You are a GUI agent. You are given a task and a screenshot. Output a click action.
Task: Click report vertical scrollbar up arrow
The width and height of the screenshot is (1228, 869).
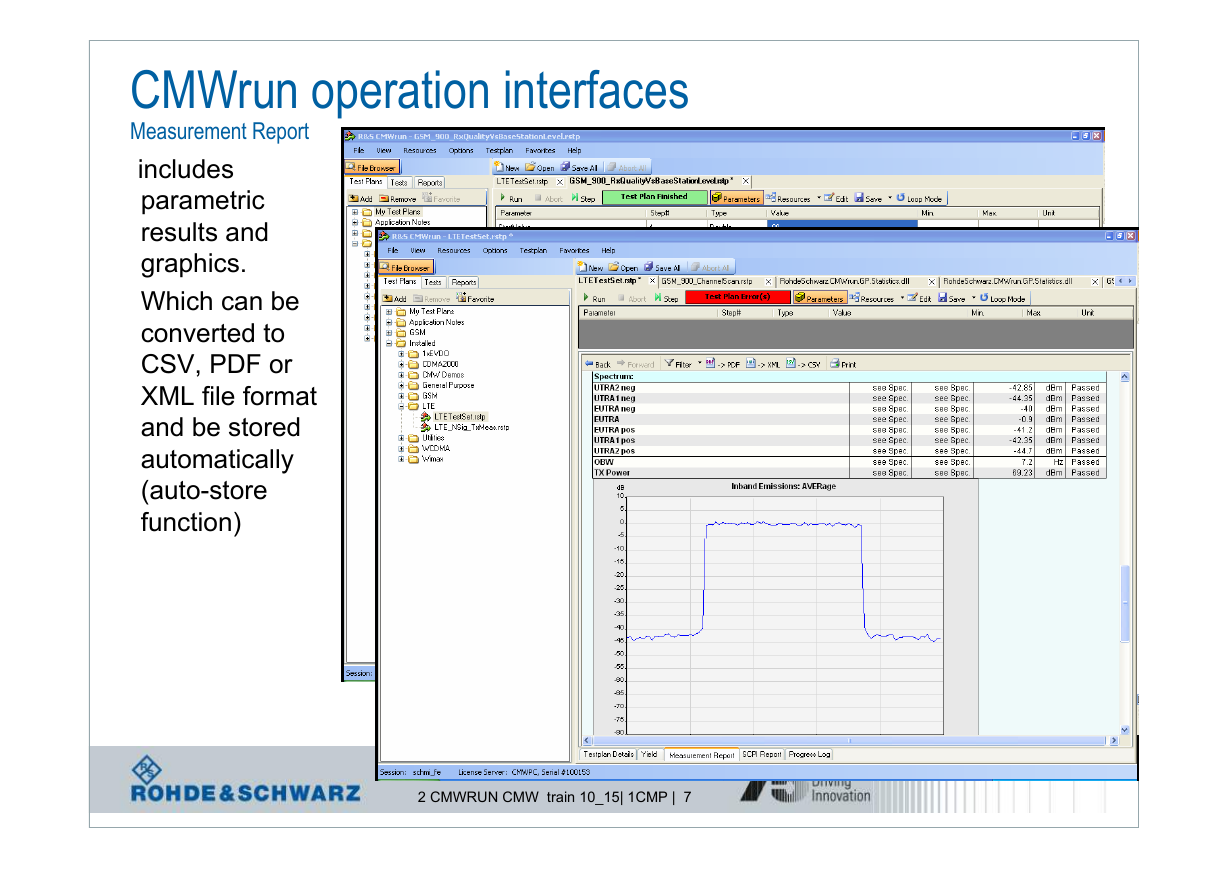point(1125,376)
